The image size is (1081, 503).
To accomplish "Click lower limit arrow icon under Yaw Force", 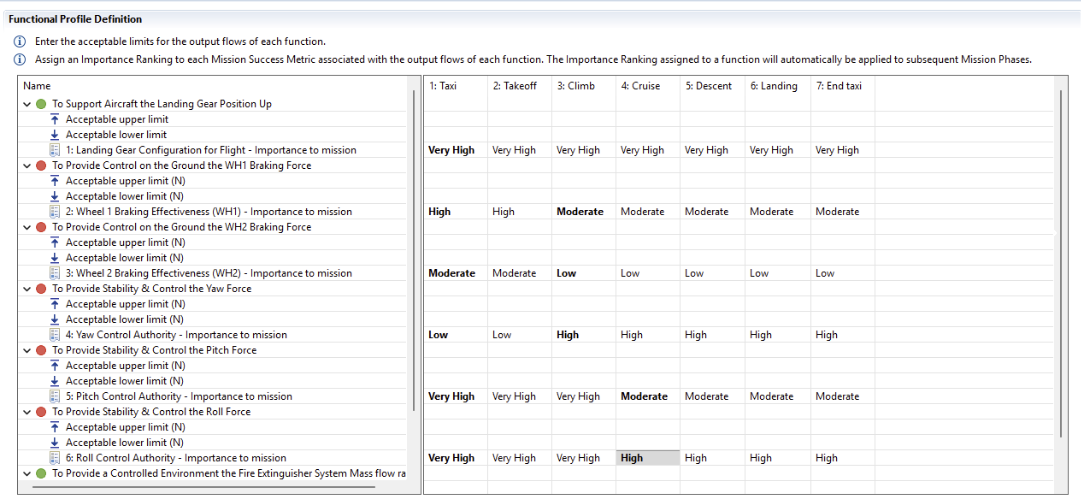I will point(55,319).
